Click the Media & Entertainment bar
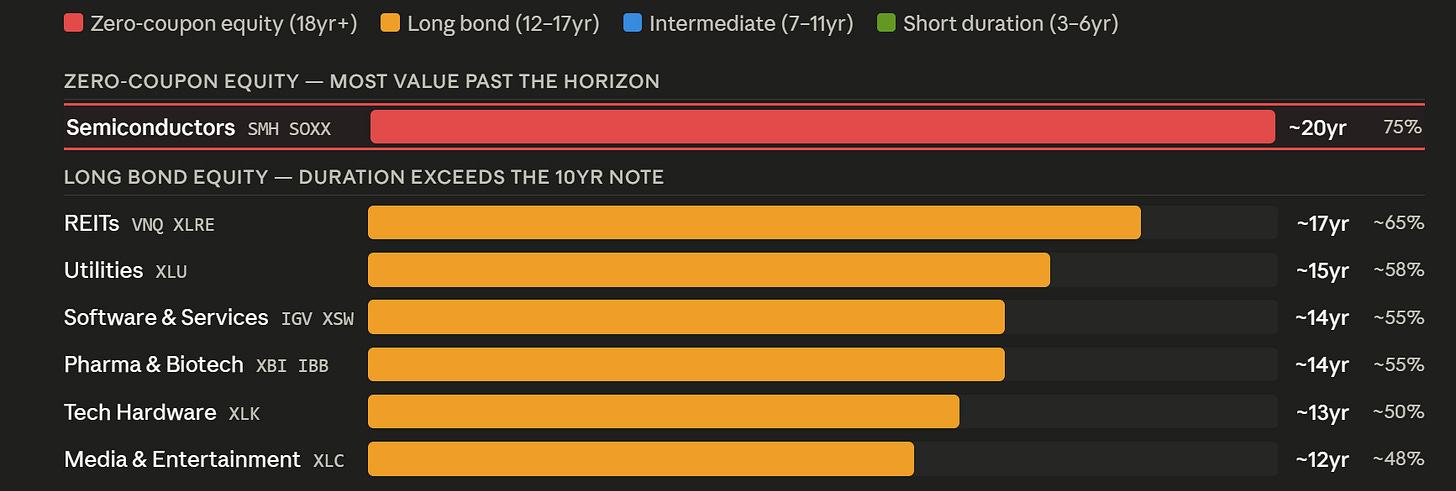1456x491 pixels. 641,459
